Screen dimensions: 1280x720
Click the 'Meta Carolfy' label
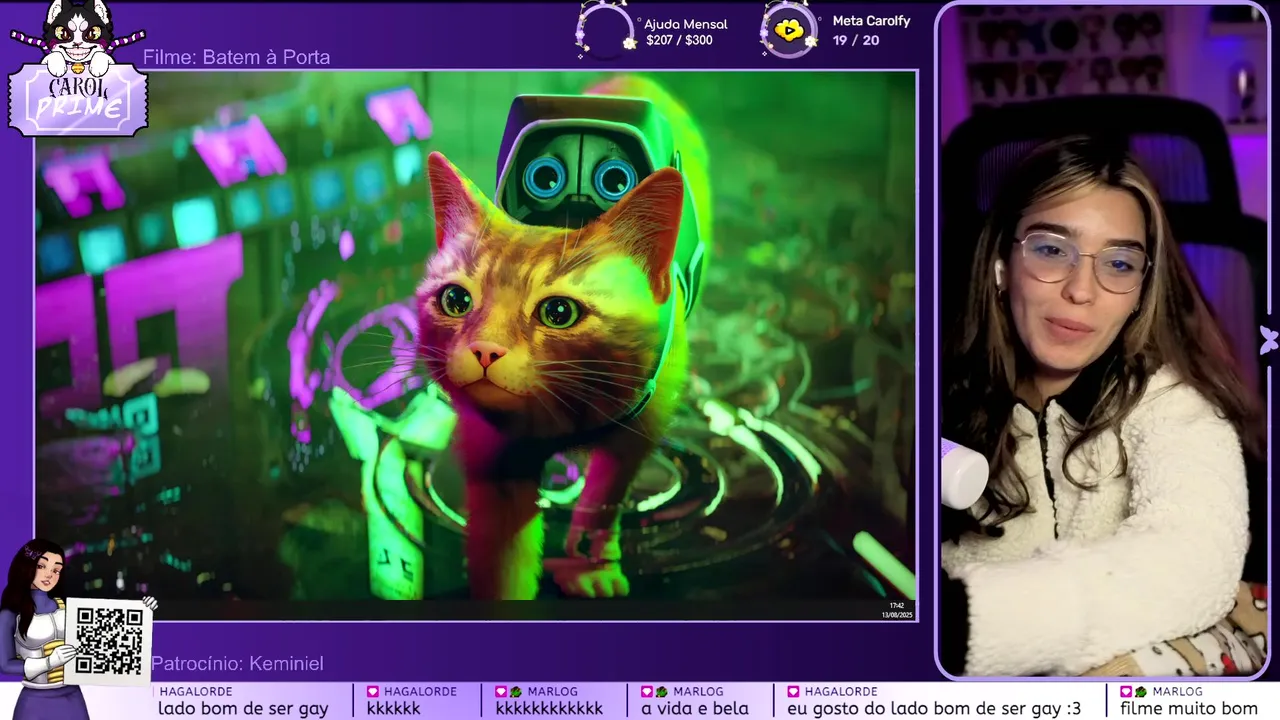[x=871, y=21]
